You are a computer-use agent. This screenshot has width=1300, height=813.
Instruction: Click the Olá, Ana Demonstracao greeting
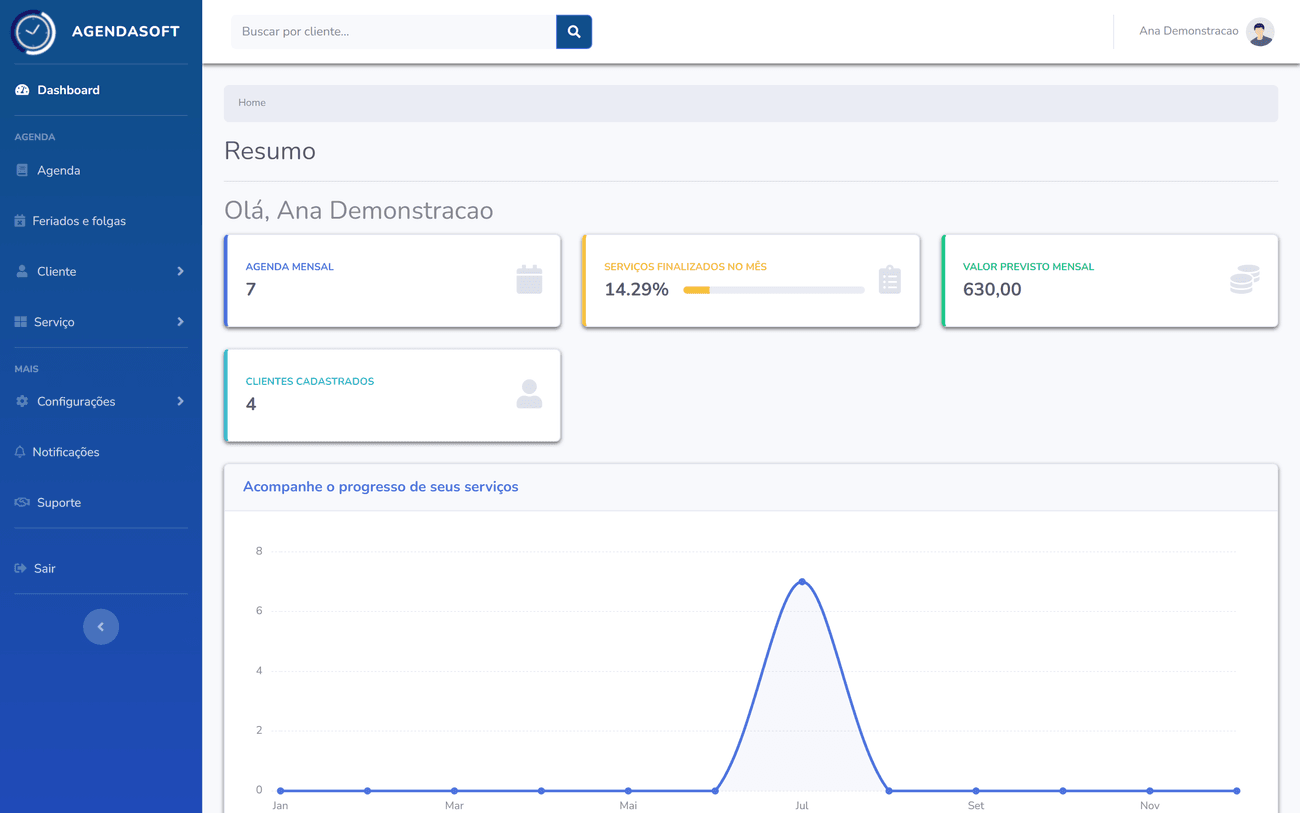358,211
